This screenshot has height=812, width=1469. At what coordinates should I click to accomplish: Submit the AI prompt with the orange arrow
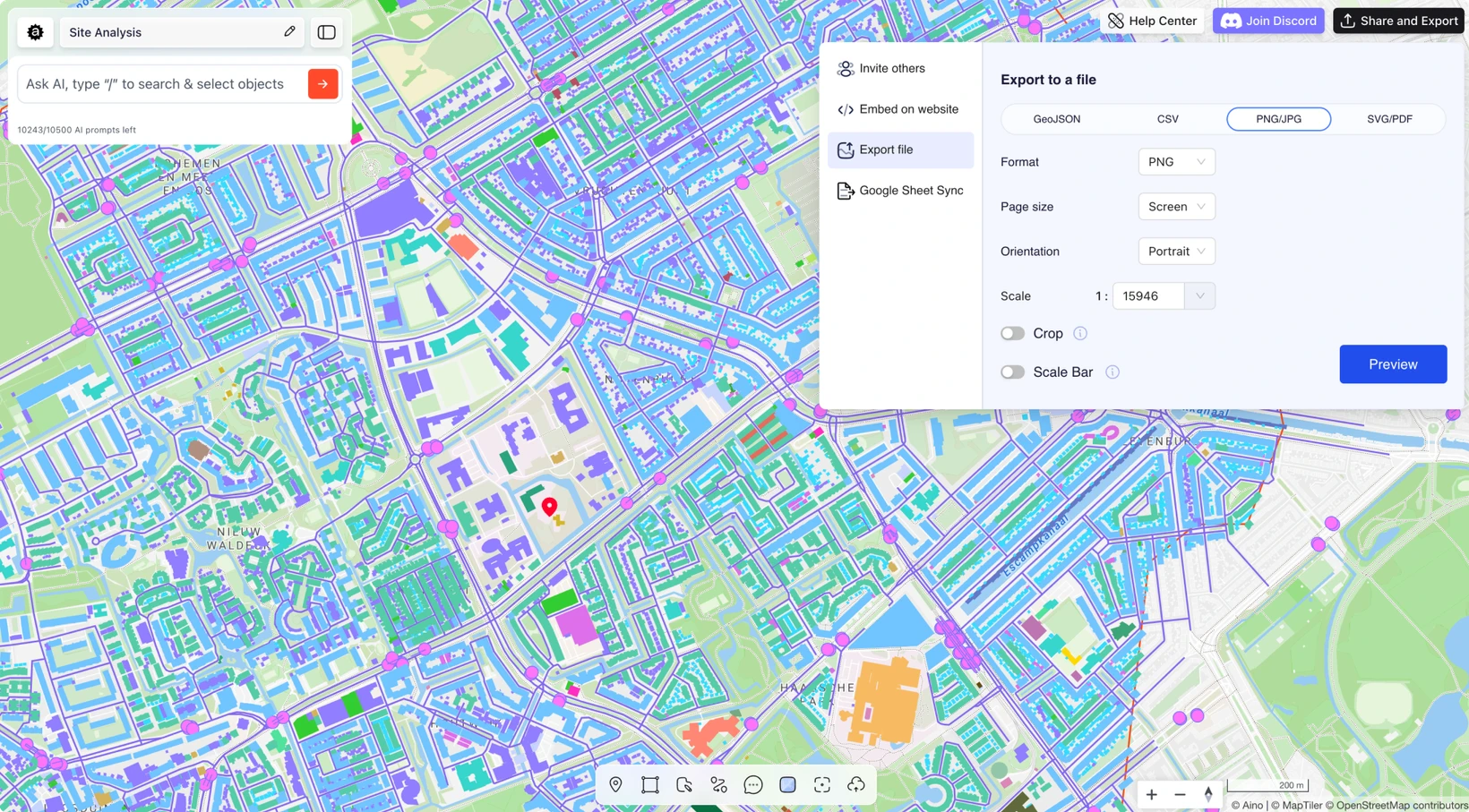coord(322,84)
